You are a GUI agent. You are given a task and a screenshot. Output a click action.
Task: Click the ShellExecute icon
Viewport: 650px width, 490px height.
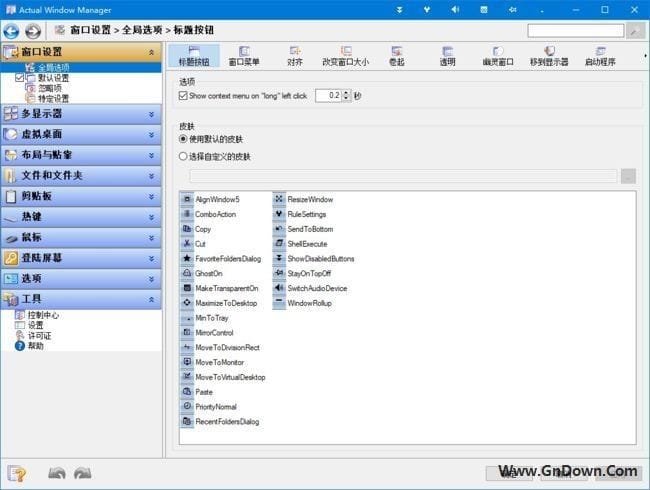click(279, 244)
